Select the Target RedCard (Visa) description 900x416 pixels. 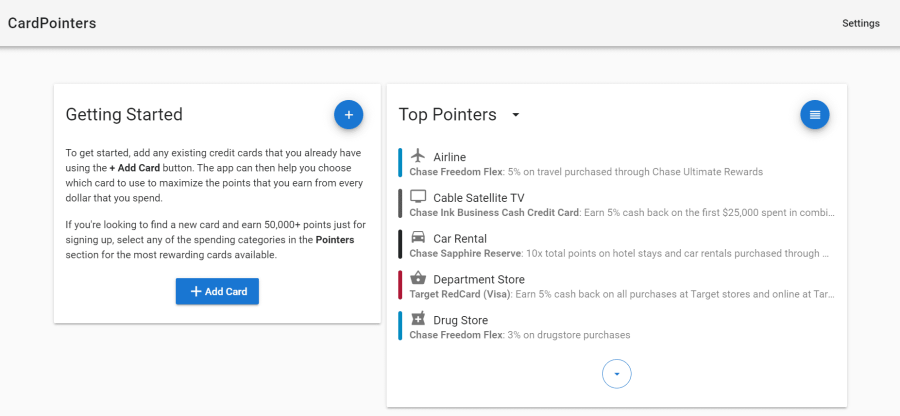pos(622,294)
